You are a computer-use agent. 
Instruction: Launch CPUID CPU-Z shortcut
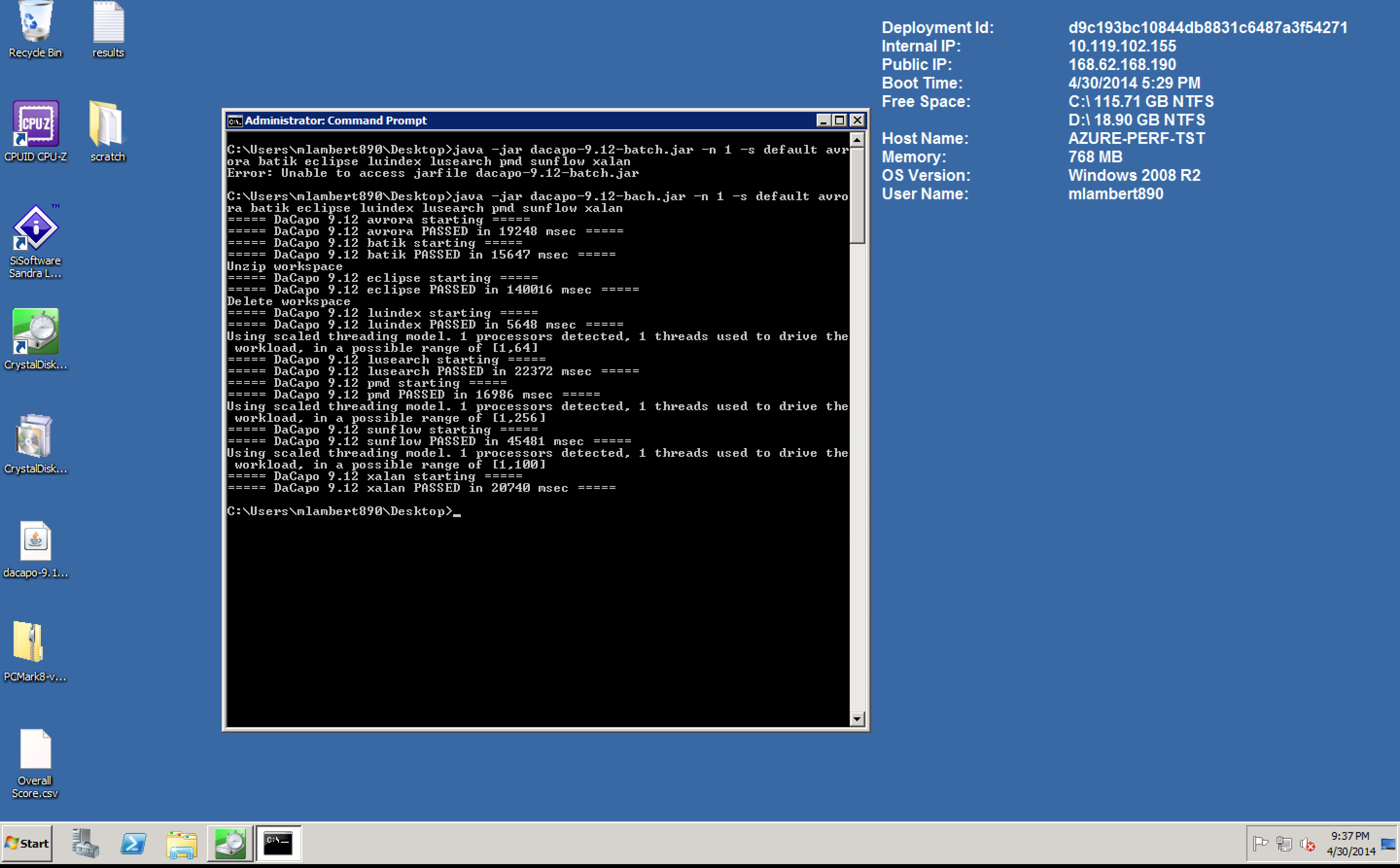click(x=35, y=124)
